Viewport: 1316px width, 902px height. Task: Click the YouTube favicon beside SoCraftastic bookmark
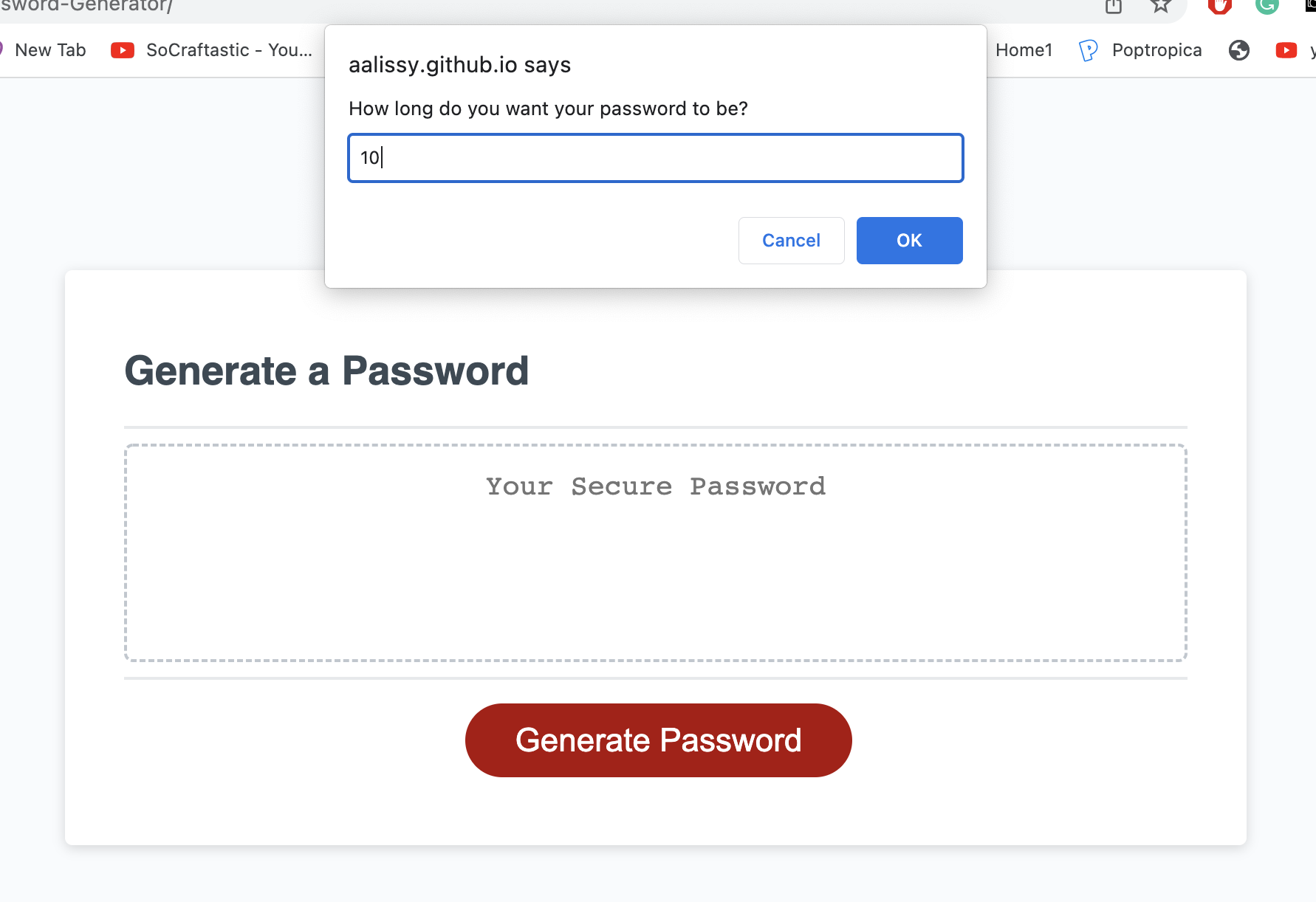coord(123,49)
